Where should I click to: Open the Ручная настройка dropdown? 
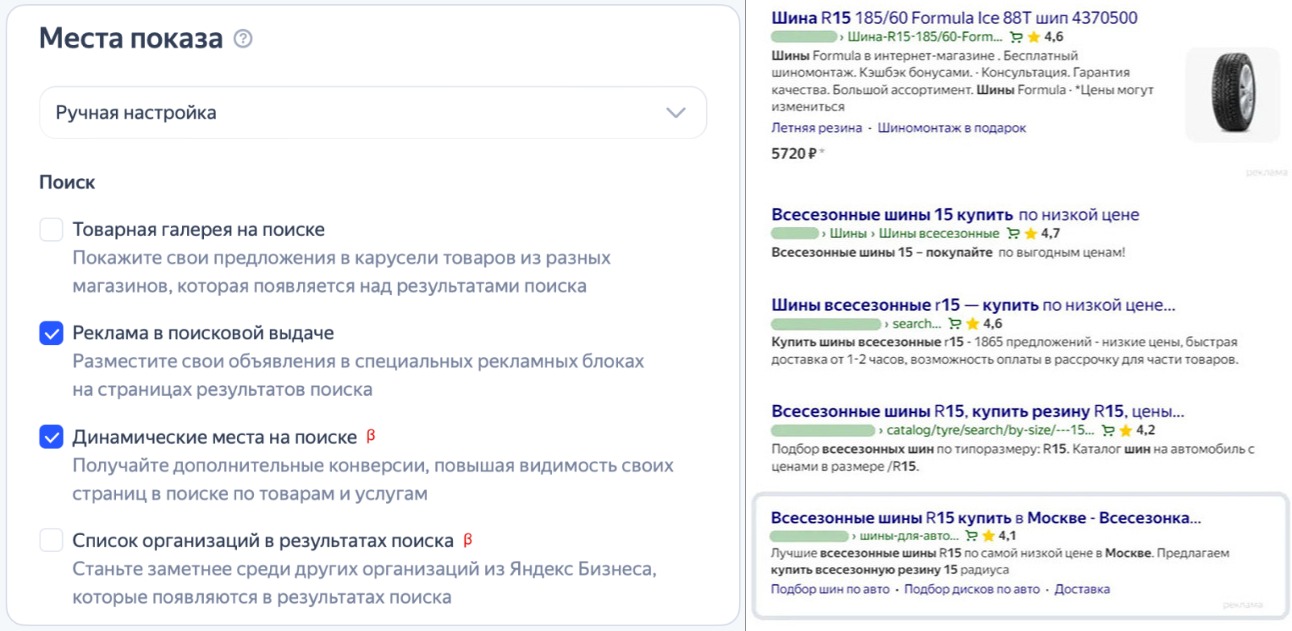point(372,112)
